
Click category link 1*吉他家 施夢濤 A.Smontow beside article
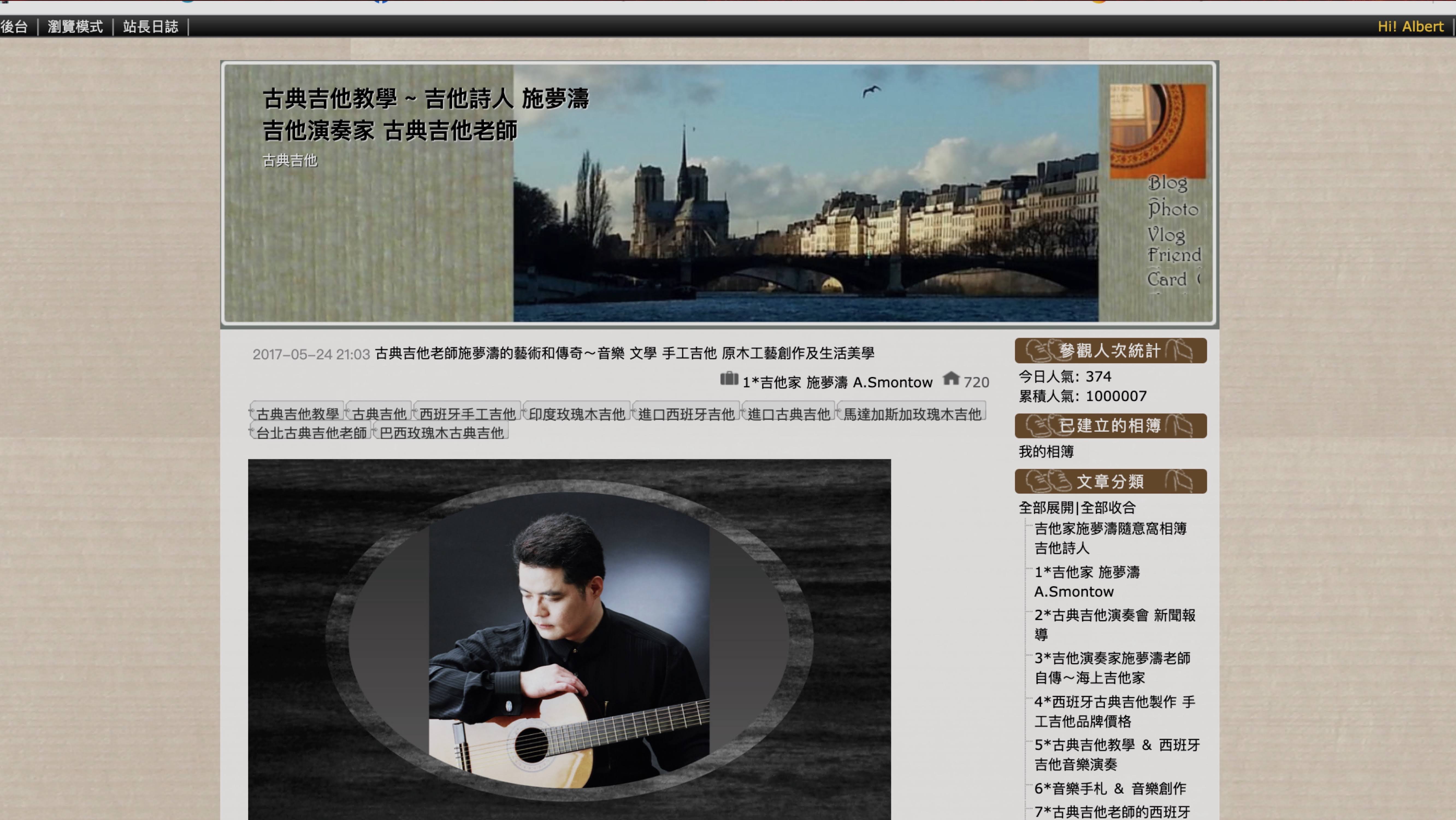tap(837, 382)
